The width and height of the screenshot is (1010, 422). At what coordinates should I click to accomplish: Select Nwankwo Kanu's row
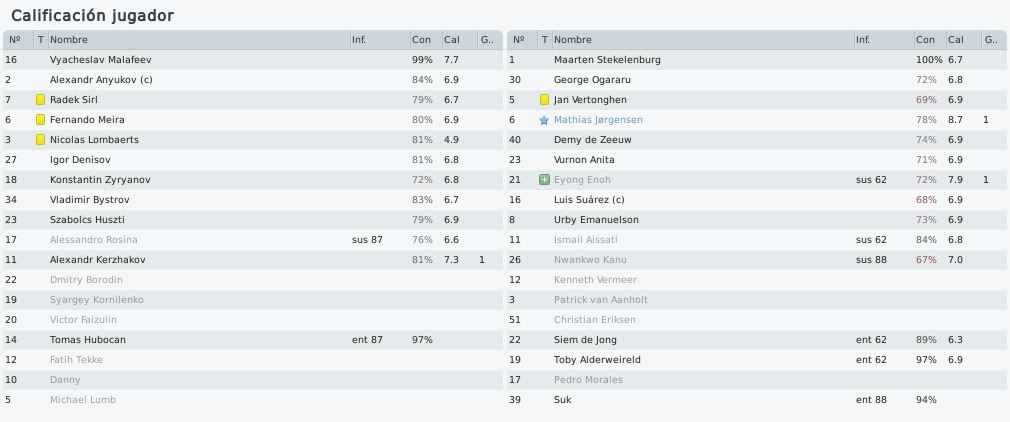pyautogui.click(x=758, y=260)
